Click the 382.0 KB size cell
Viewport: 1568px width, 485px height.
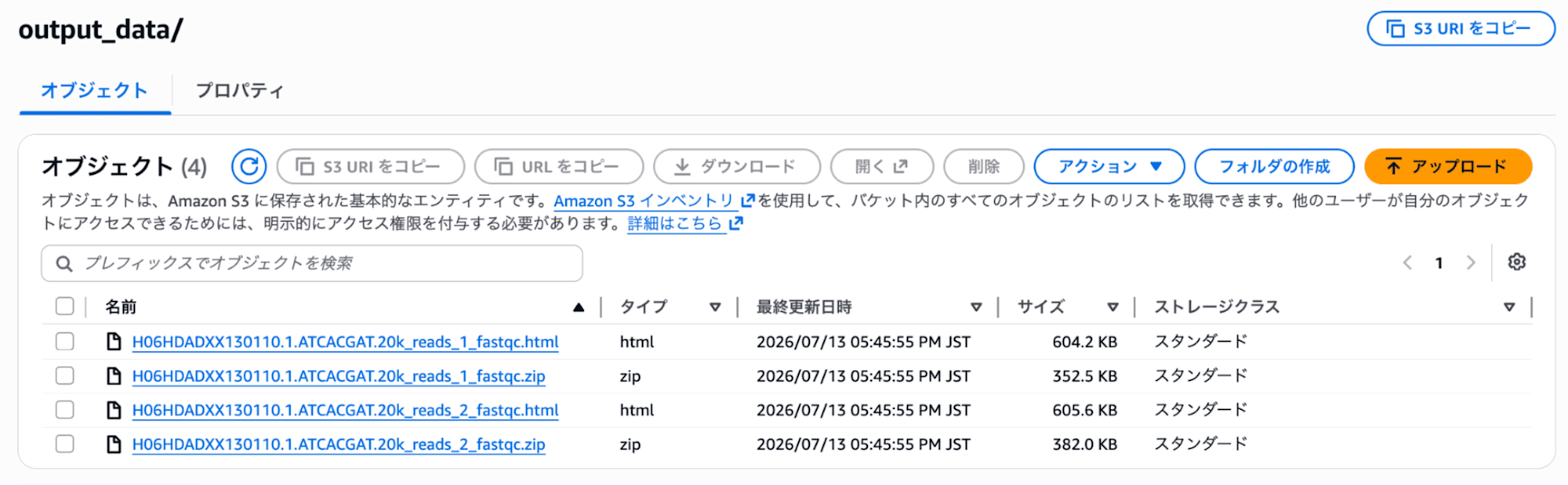pyautogui.click(x=1084, y=444)
